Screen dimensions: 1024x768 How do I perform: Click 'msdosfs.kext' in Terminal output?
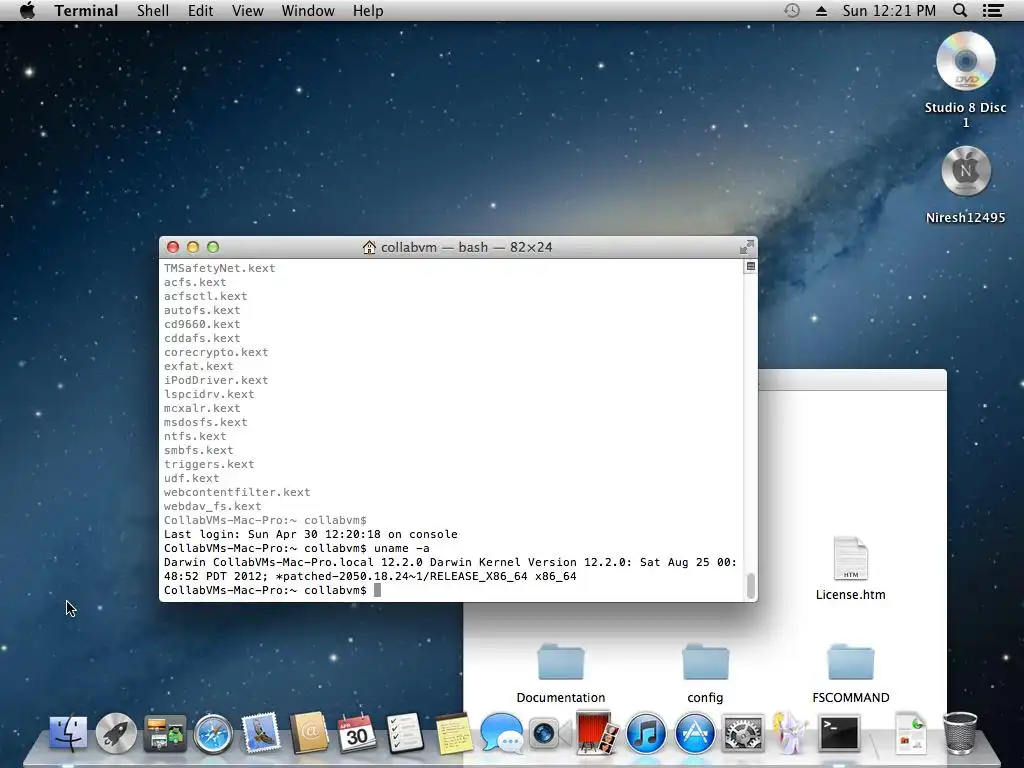[206, 423]
